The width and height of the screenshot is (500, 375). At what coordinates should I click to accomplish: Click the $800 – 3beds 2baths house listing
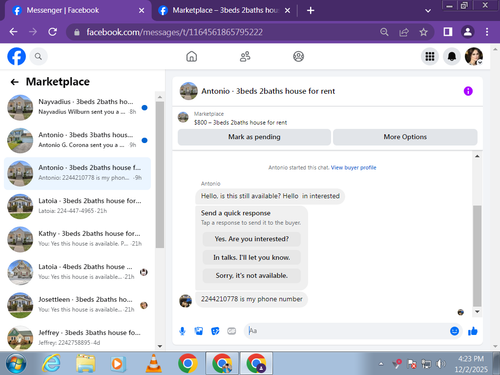[x=240, y=123]
